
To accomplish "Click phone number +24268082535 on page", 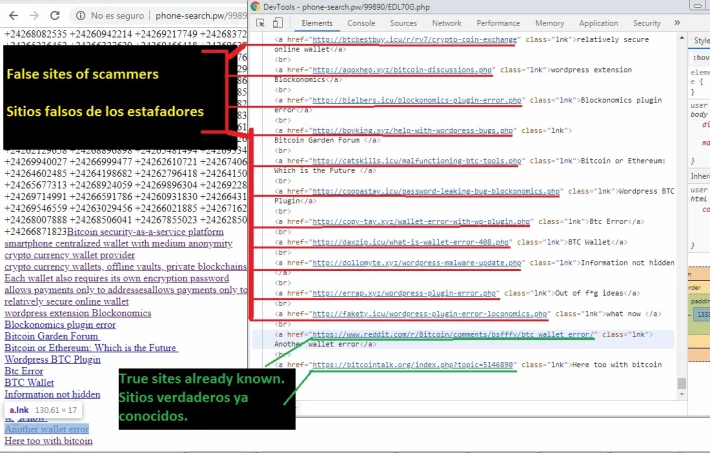I will (x=36, y=34).
